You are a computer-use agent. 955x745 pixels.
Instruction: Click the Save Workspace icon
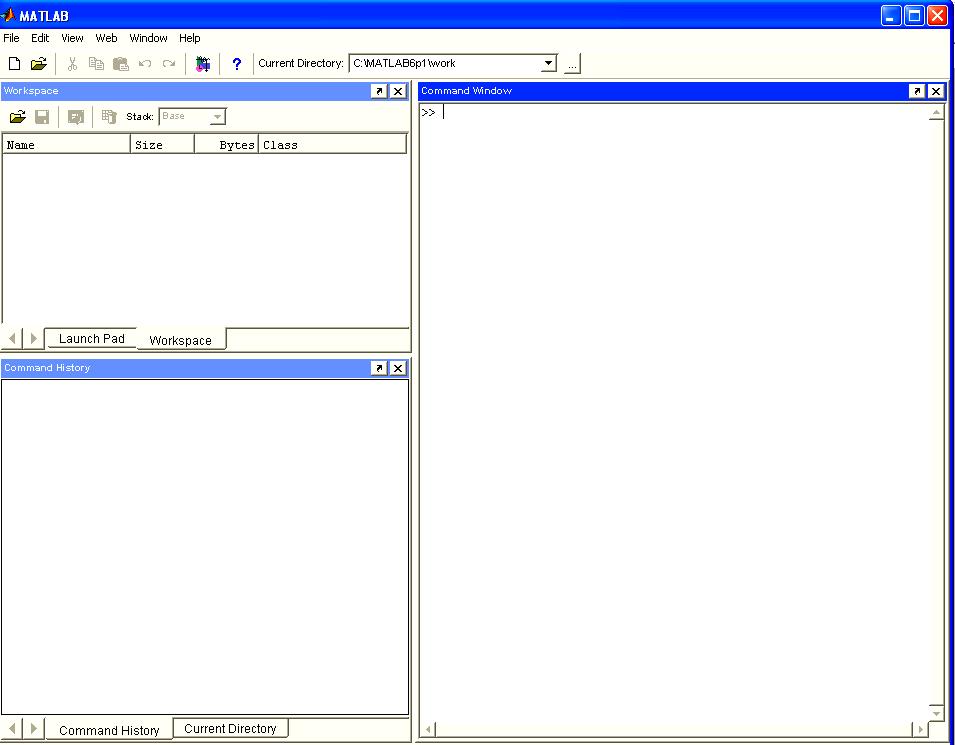[42, 116]
